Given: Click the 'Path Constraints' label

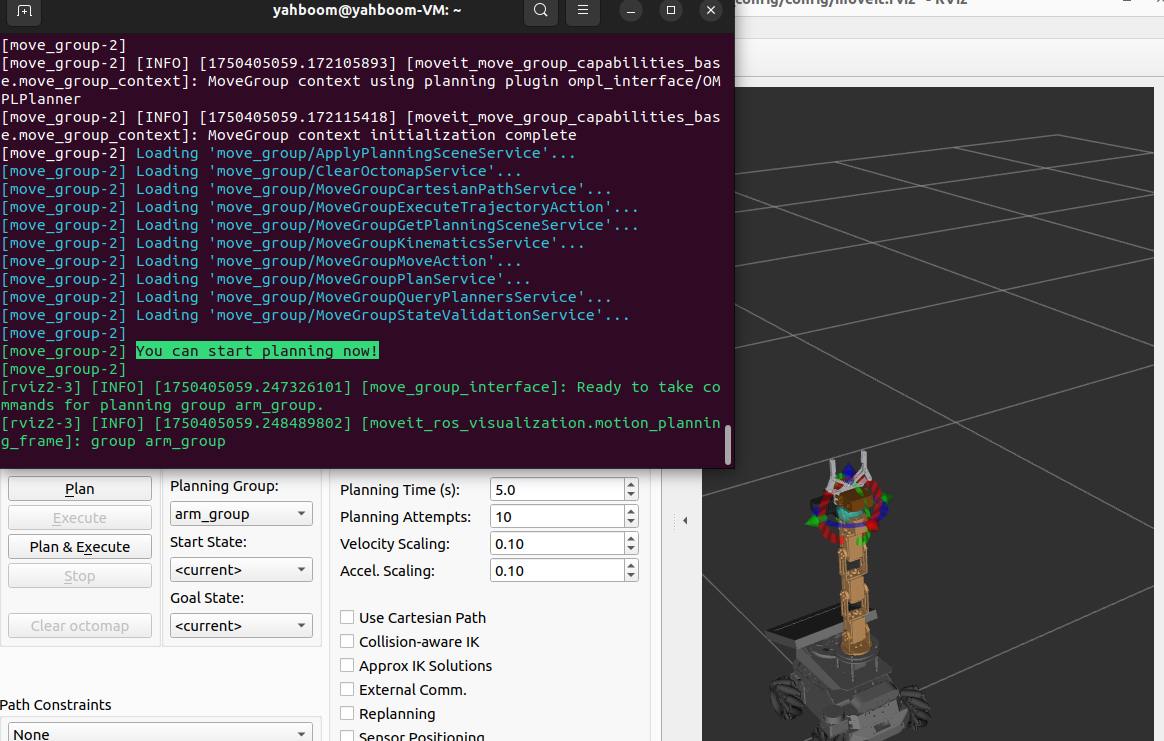Looking at the screenshot, I should (x=56, y=705).
